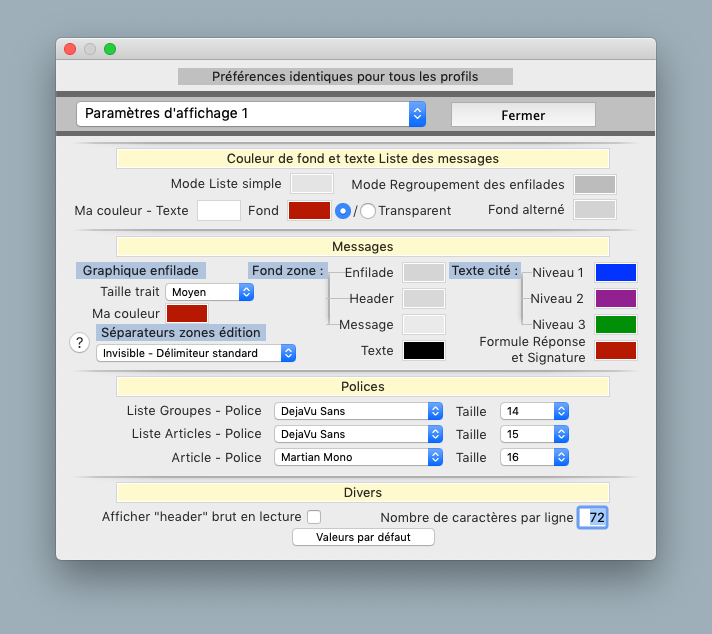Viewport: 712px width, 634px height.
Task: Pick the red Fond color swatch
Action: click(x=309, y=210)
